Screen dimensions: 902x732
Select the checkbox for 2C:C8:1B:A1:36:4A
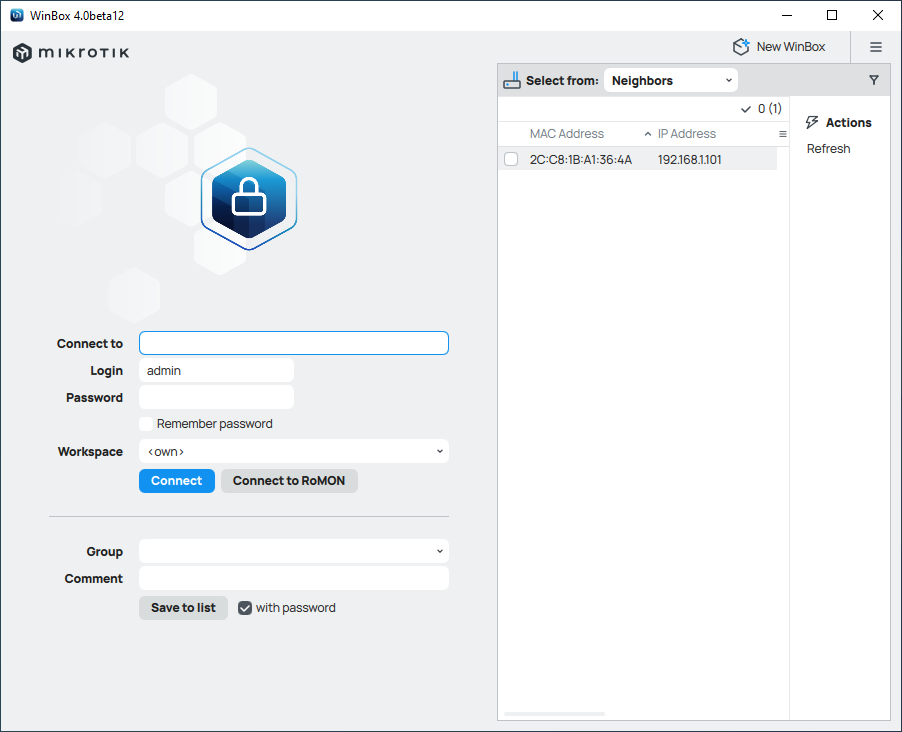tap(511, 159)
